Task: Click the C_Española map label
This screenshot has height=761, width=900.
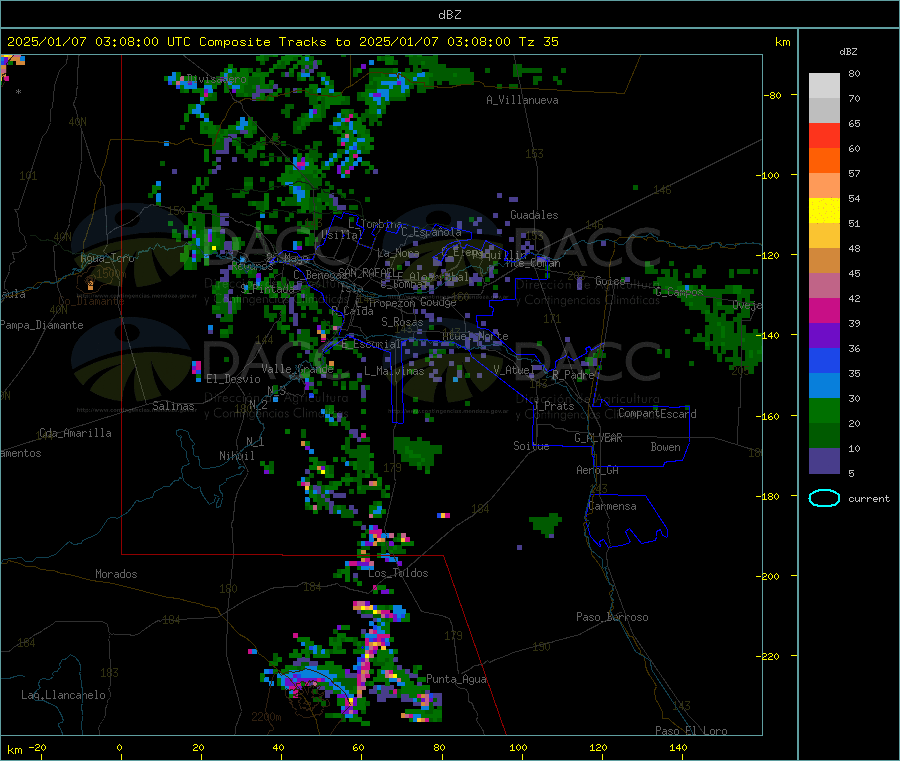Action: click(431, 232)
